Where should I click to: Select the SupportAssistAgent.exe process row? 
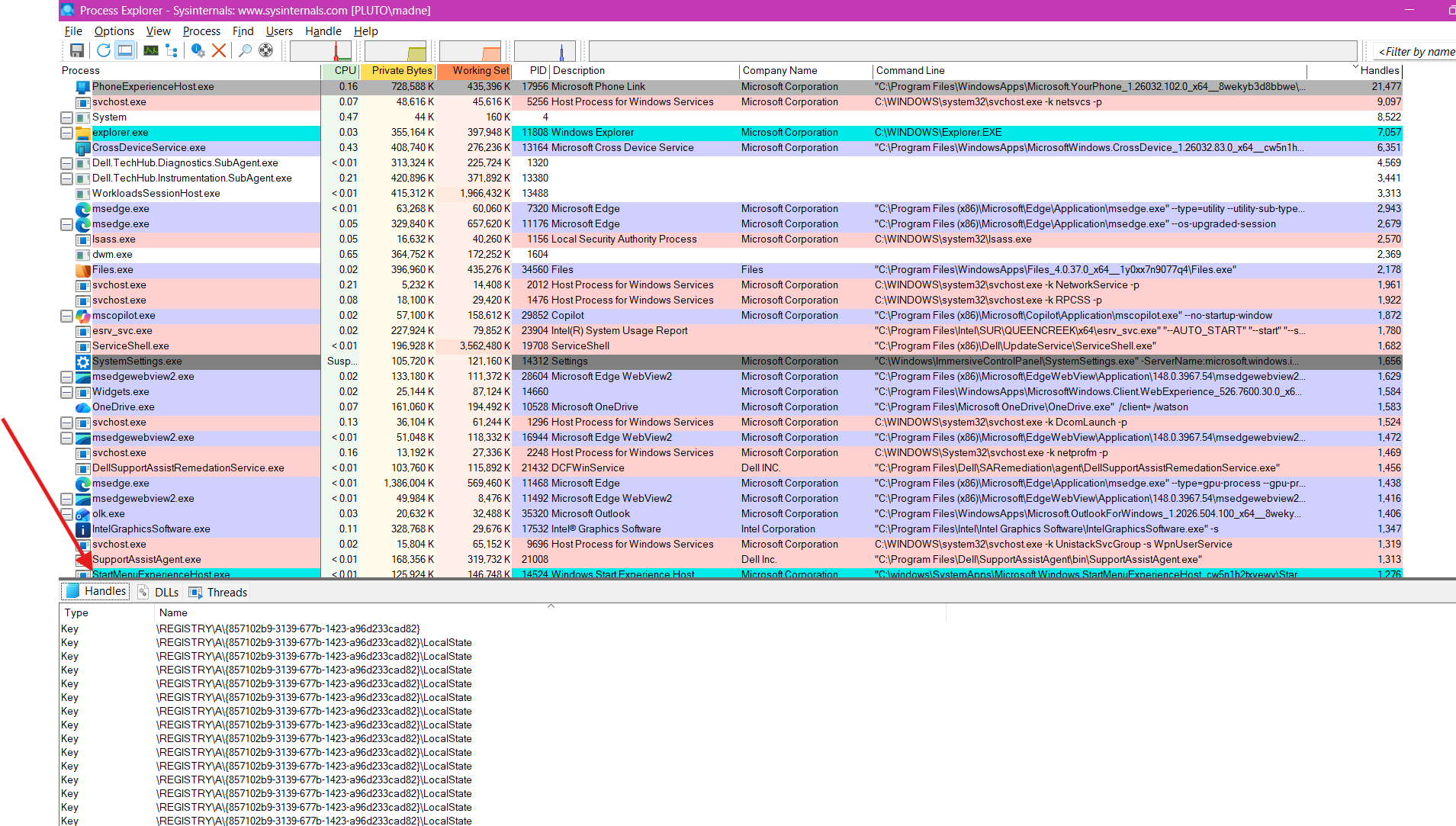tap(731, 560)
